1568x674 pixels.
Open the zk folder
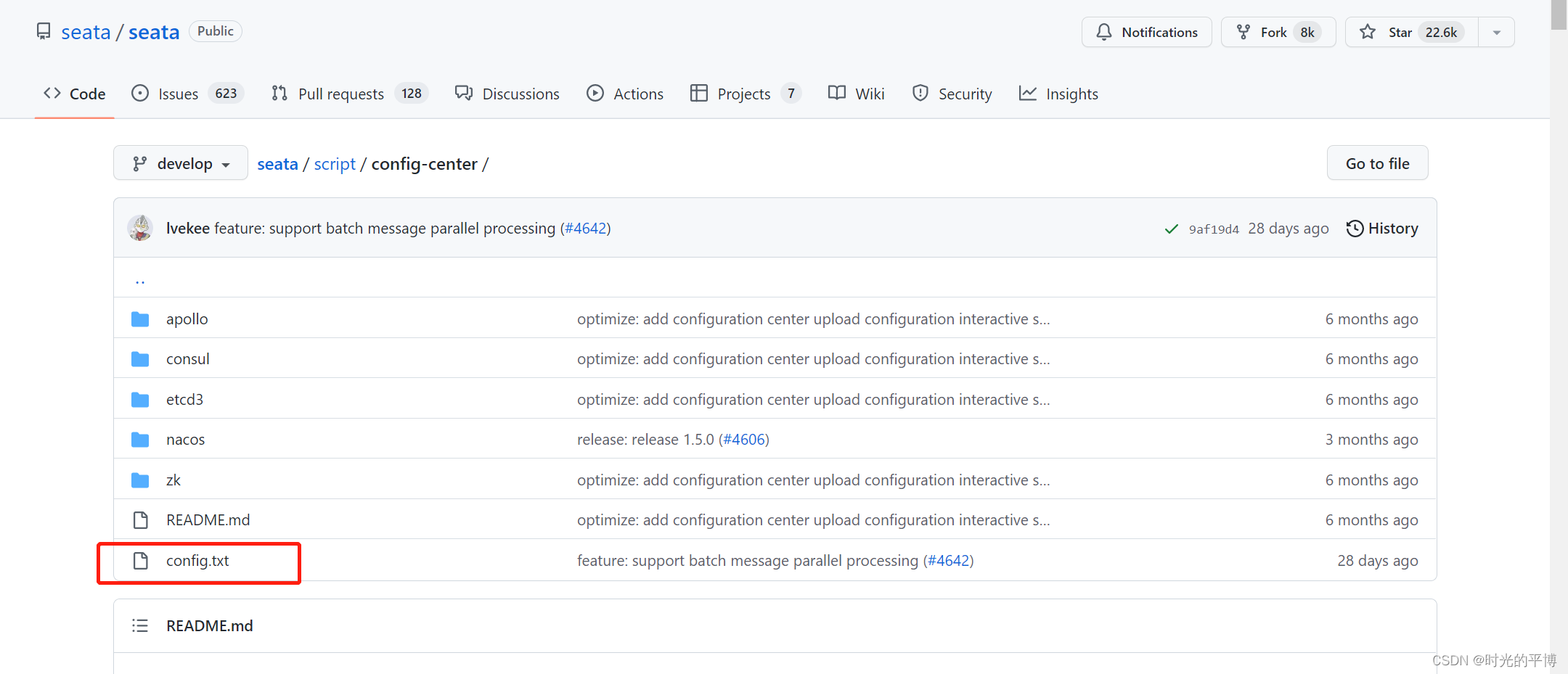coord(173,480)
